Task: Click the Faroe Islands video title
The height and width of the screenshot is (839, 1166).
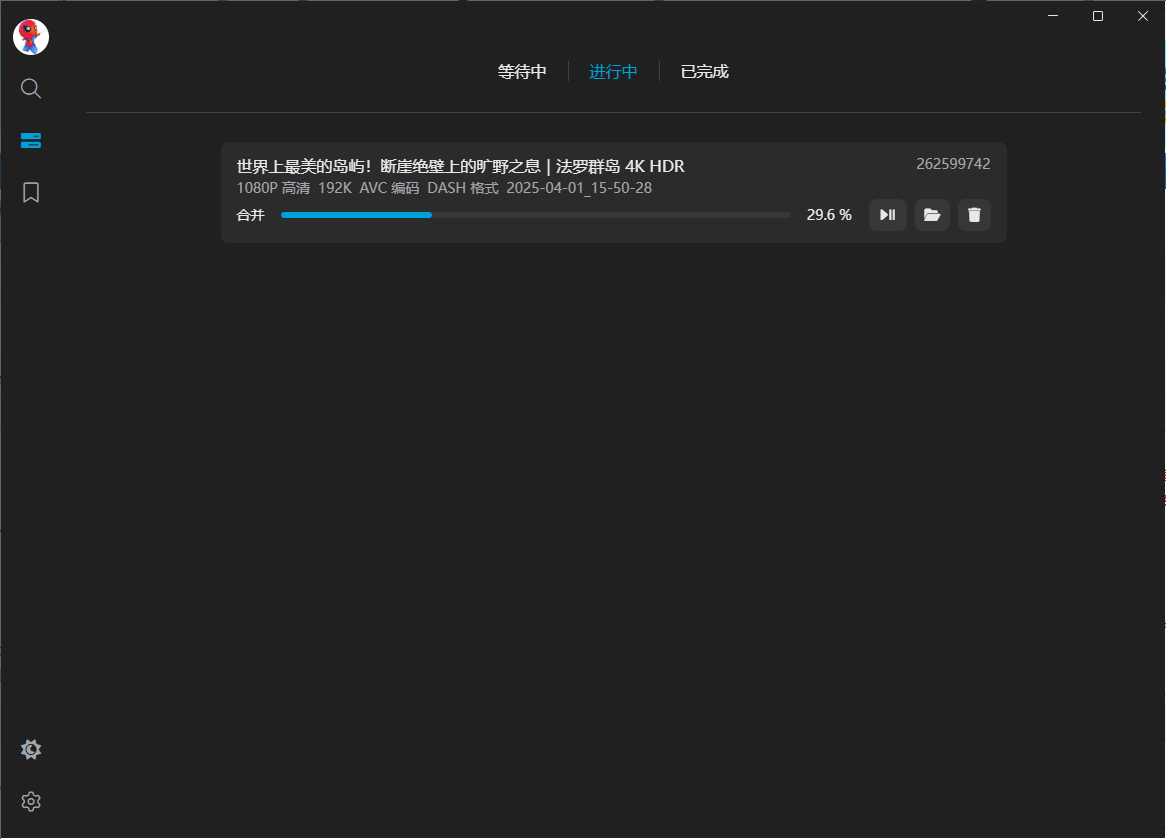Action: coord(459,166)
